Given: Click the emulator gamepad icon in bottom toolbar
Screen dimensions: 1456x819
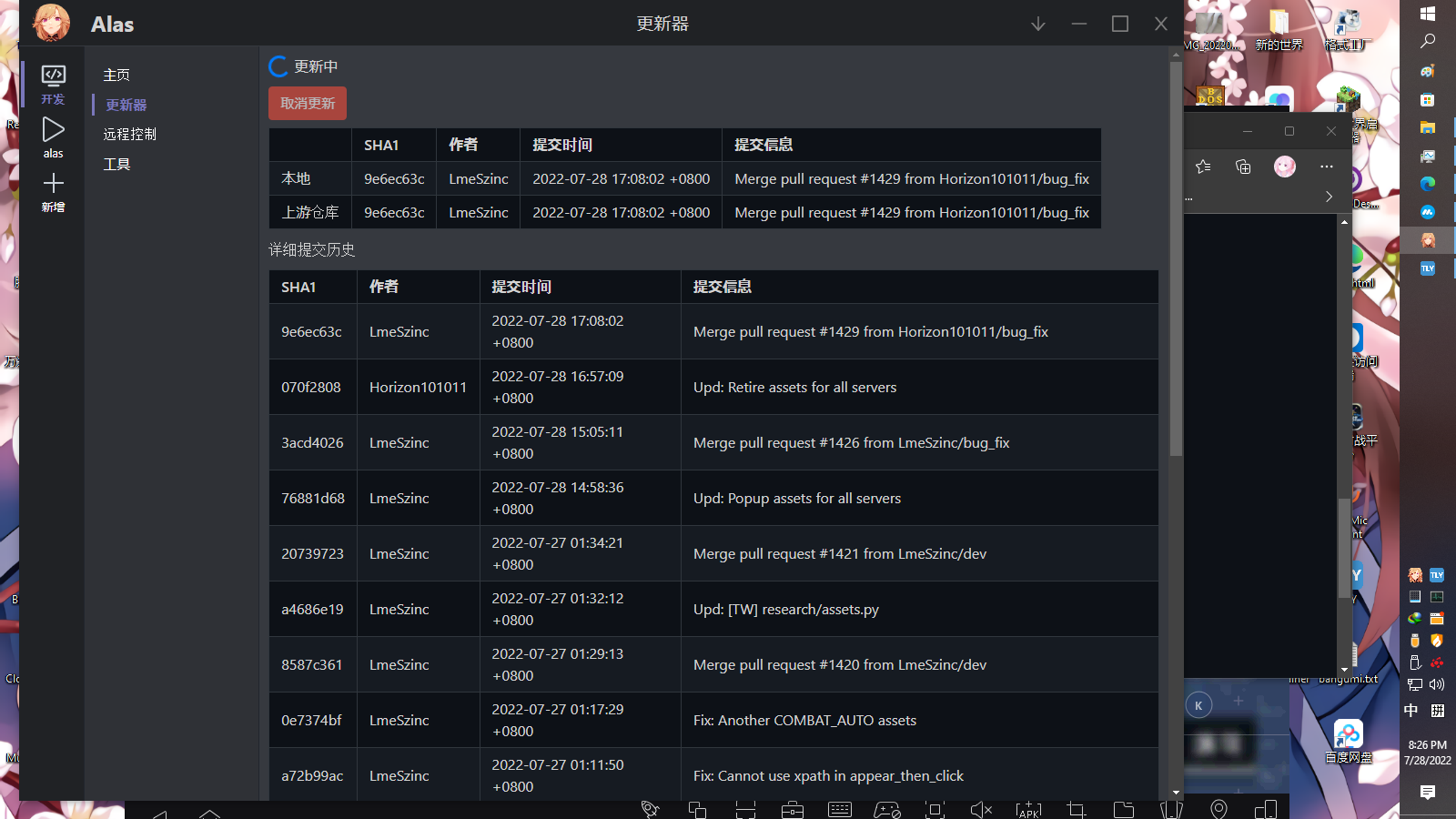Looking at the screenshot, I should tap(887, 810).
